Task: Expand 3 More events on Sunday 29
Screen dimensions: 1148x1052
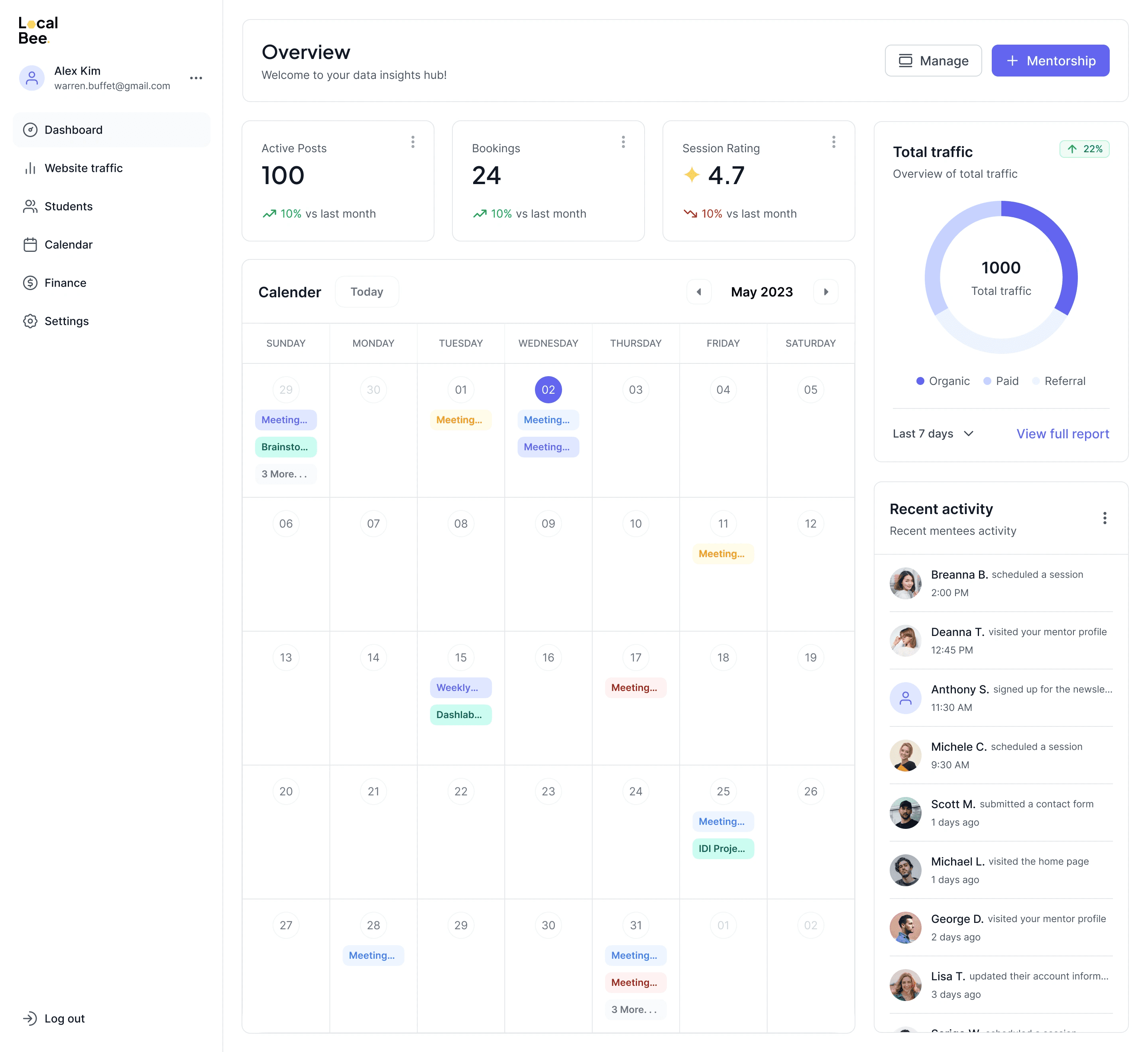Action: click(x=285, y=474)
